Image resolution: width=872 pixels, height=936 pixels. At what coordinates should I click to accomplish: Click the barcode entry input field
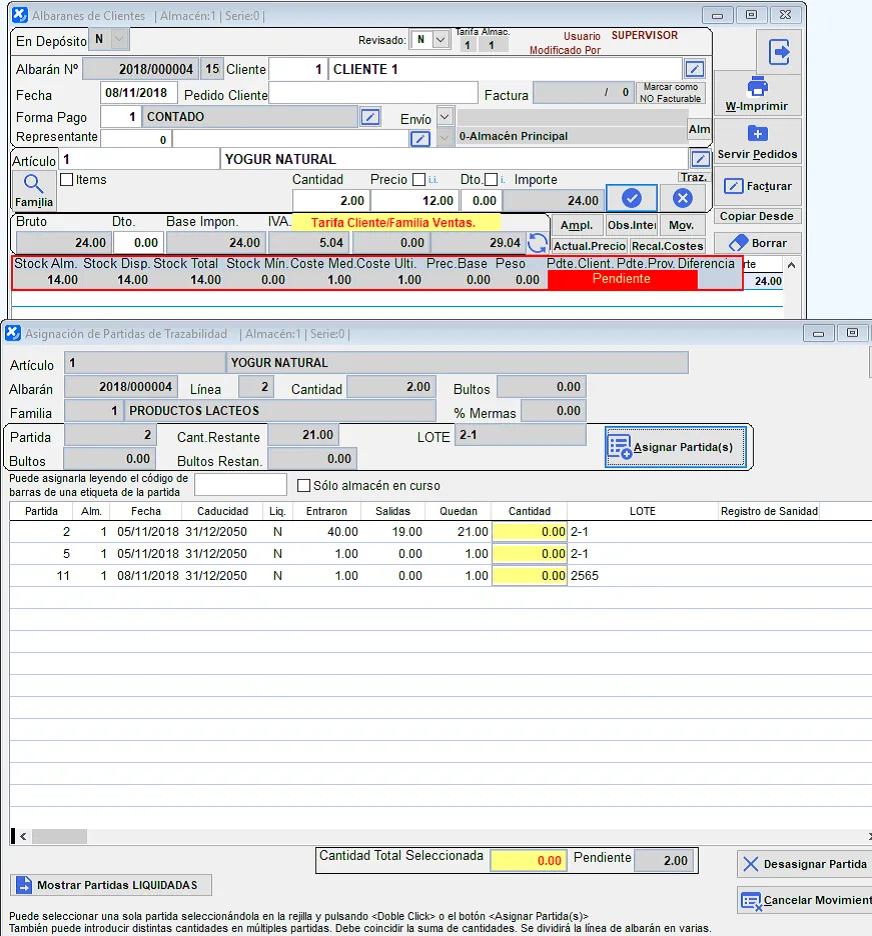pyautogui.click(x=240, y=485)
